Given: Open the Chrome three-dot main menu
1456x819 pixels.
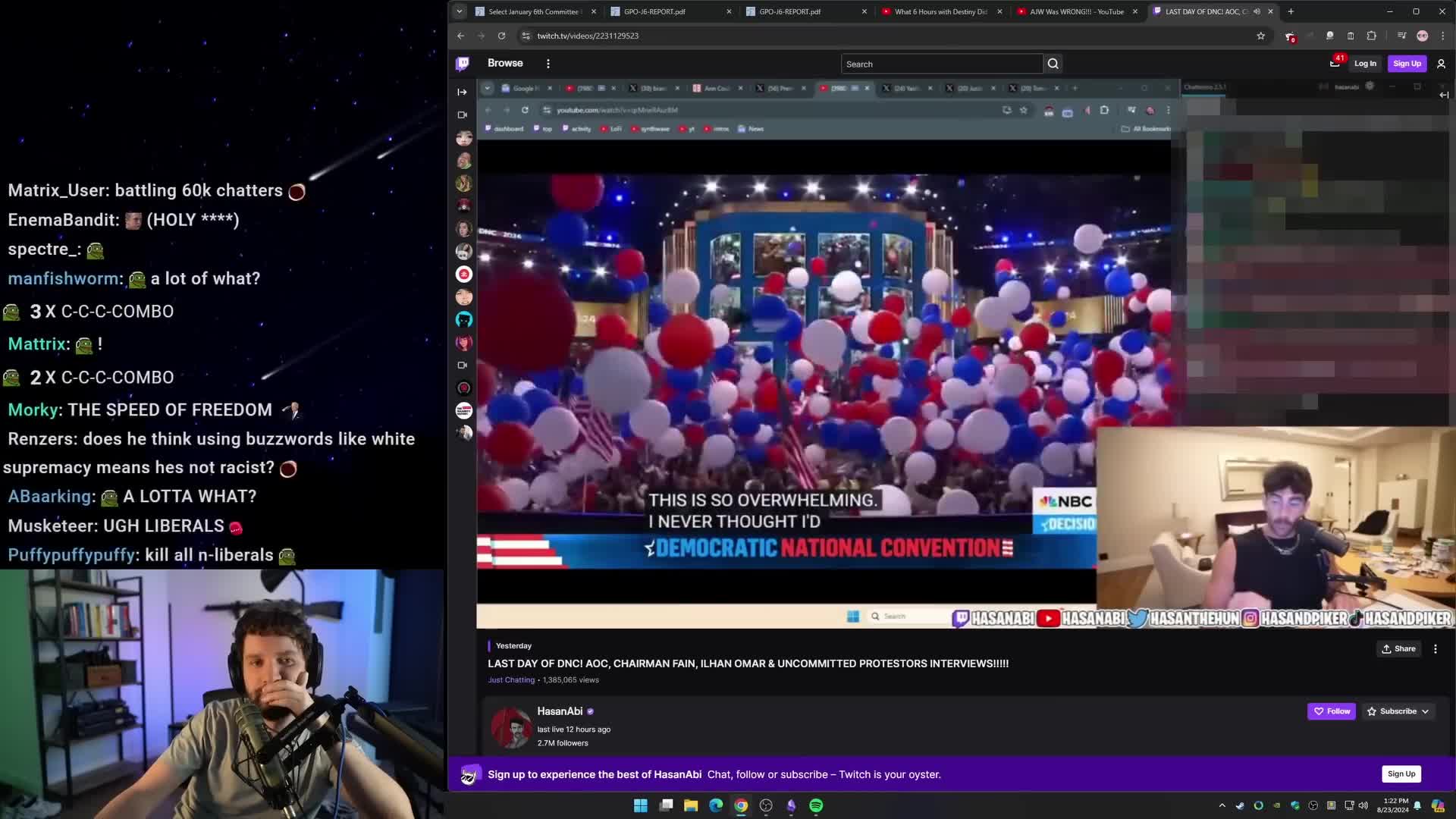Looking at the screenshot, I should coord(1442,36).
